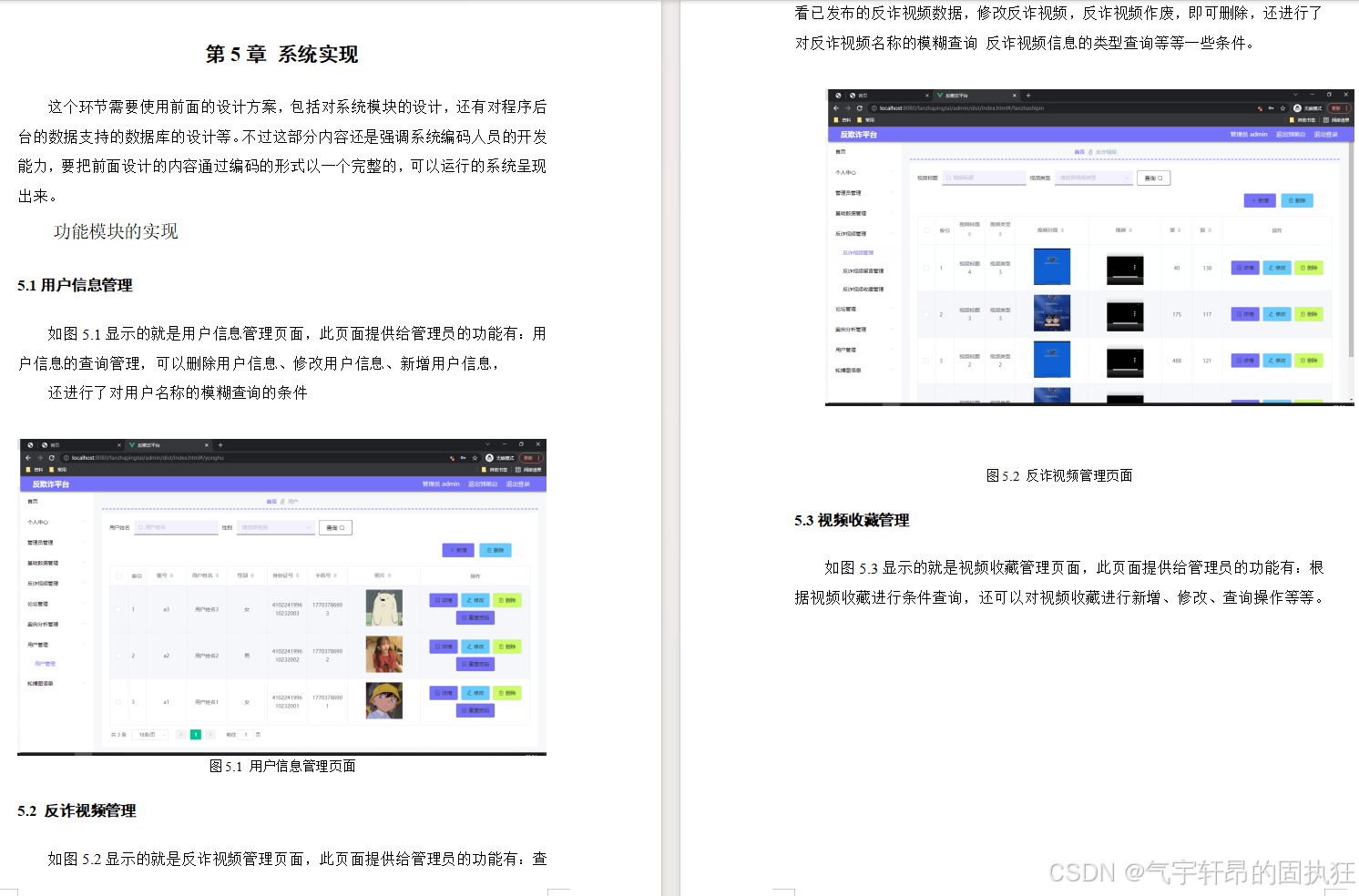Tick checkbox for user row 1 in Figure 5.1
This screenshot has width=1359, height=896.
[118, 609]
